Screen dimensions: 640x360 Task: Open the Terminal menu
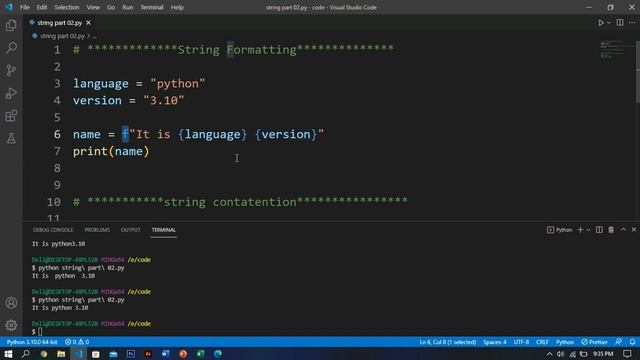tap(152, 7)
